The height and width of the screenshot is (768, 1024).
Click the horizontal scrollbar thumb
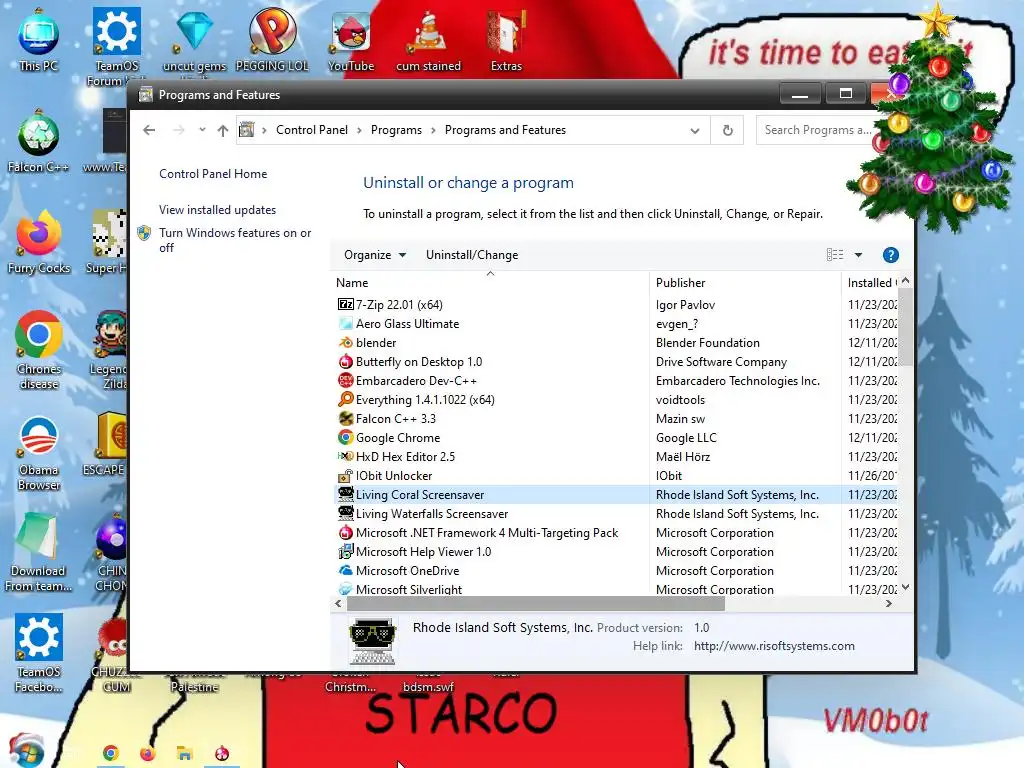tap(536, 603)
